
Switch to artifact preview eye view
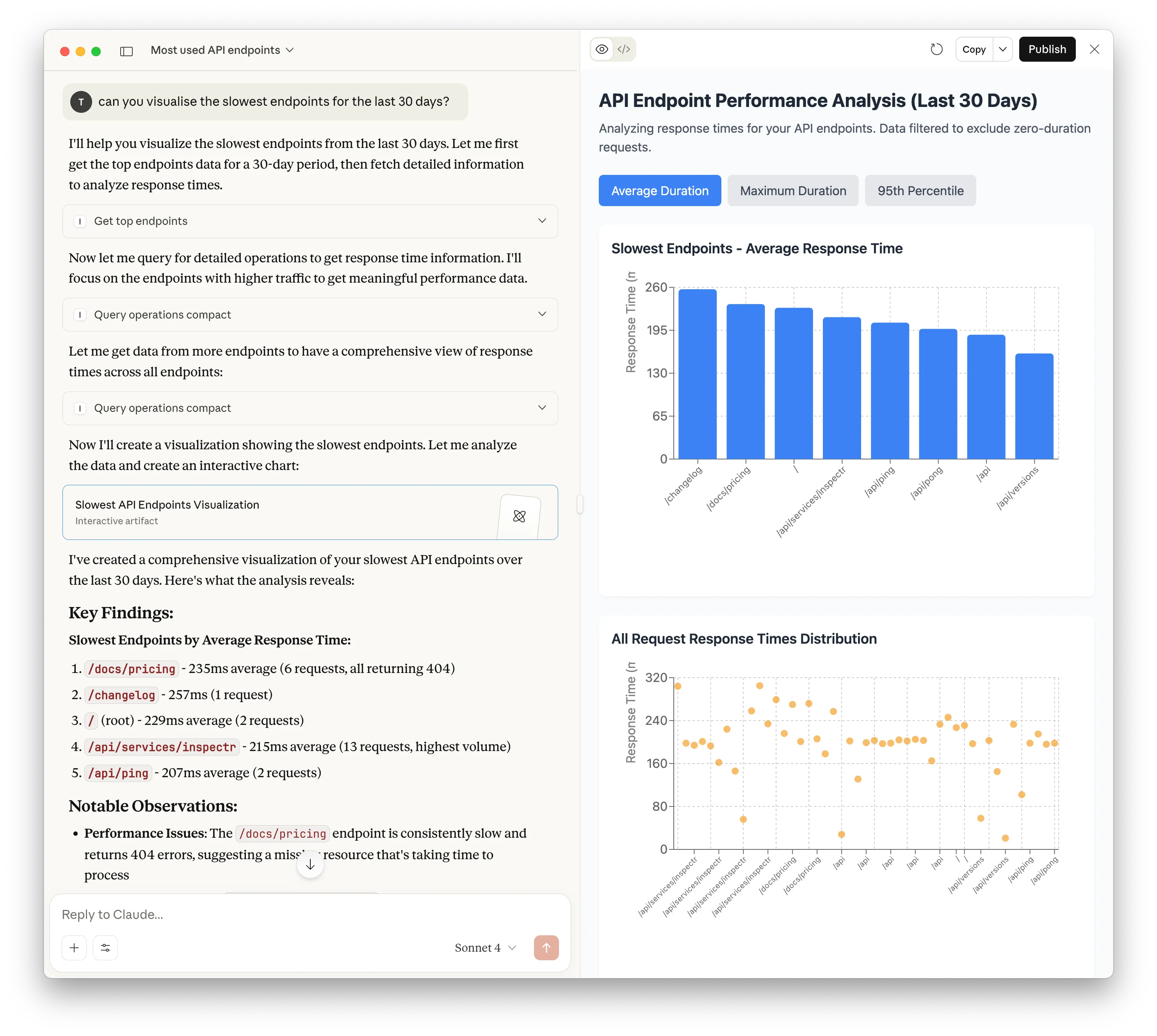[x=602, y=50]
